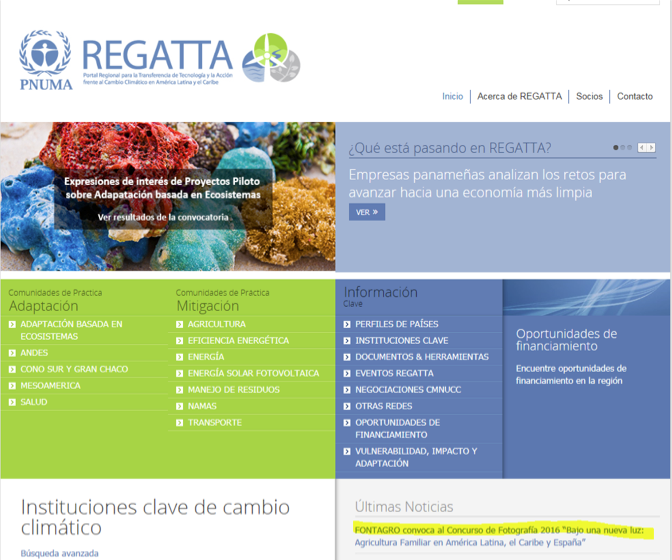Open INSTITUCIONES CLAVE link

pyautogui.click(x=402, y=341)
